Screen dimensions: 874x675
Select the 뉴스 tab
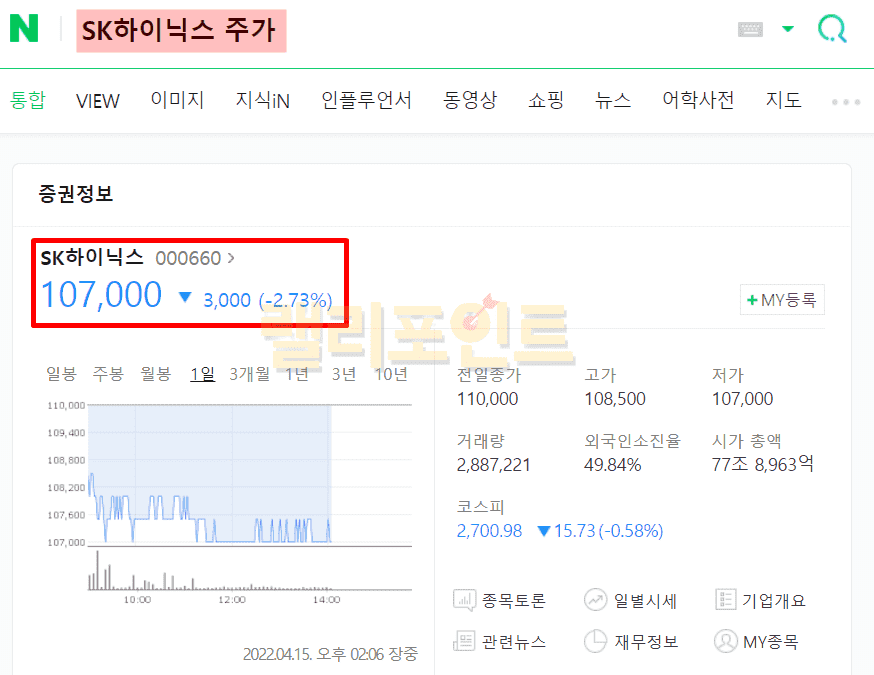click(x=613, y=100)
